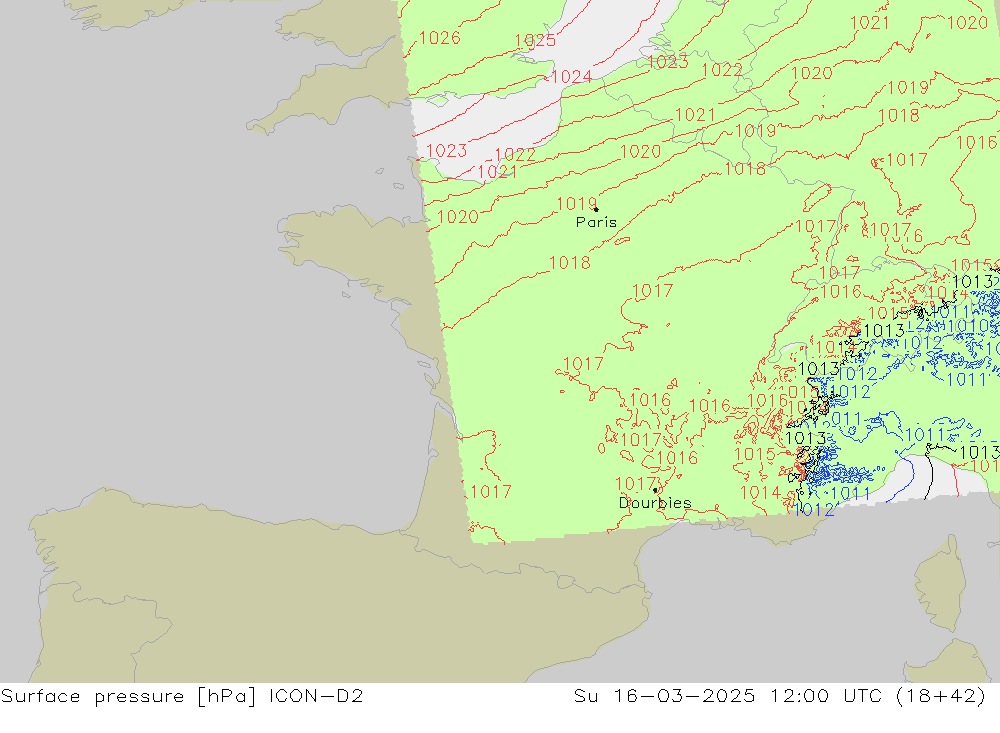Click the 1017 label just above Dourbies

[635, 484]
